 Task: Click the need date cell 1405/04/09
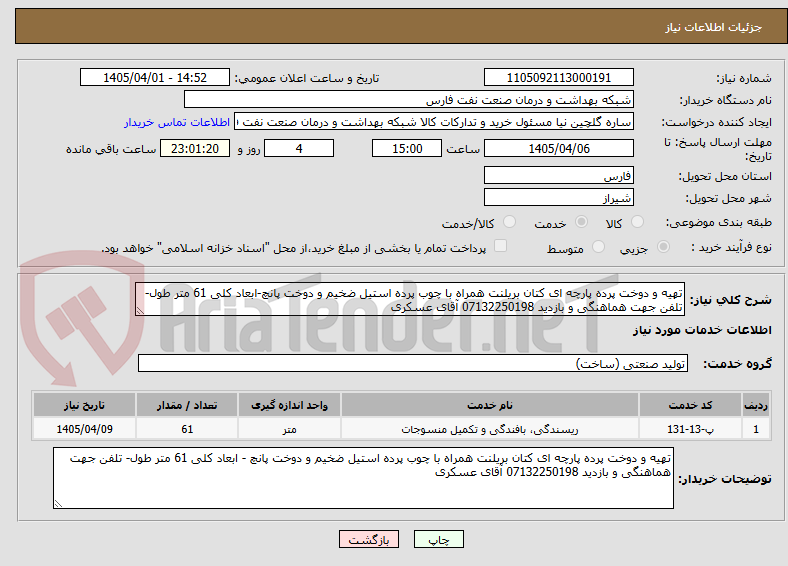(x=84, y=429)
